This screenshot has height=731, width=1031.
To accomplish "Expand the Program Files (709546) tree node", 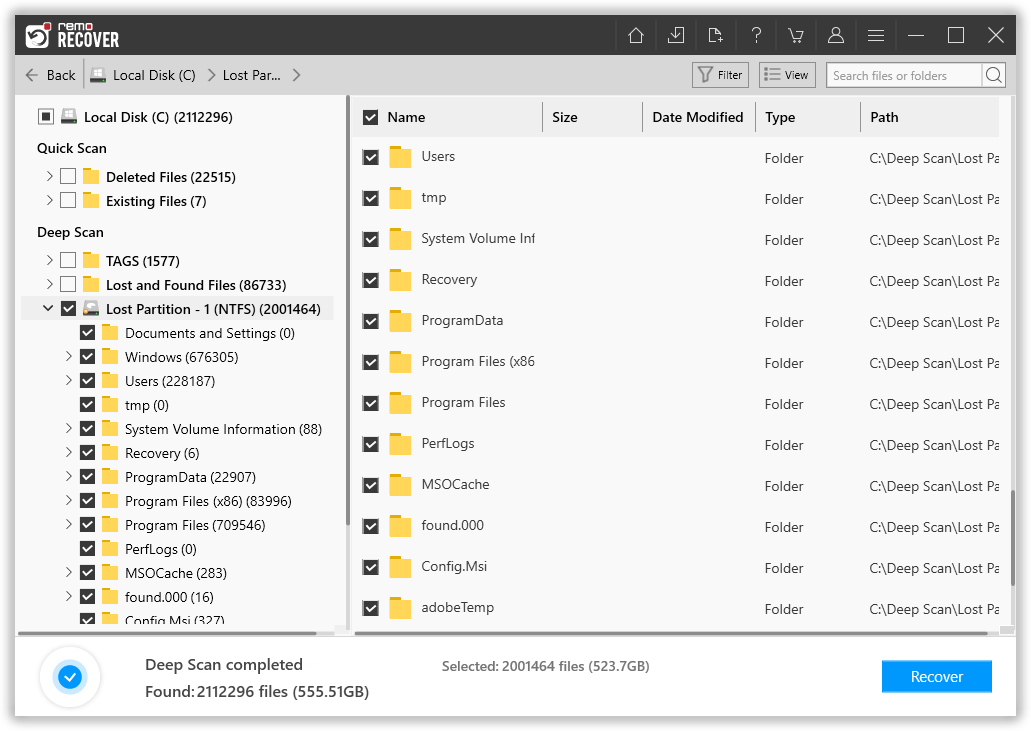I will [x=68, y=524].
